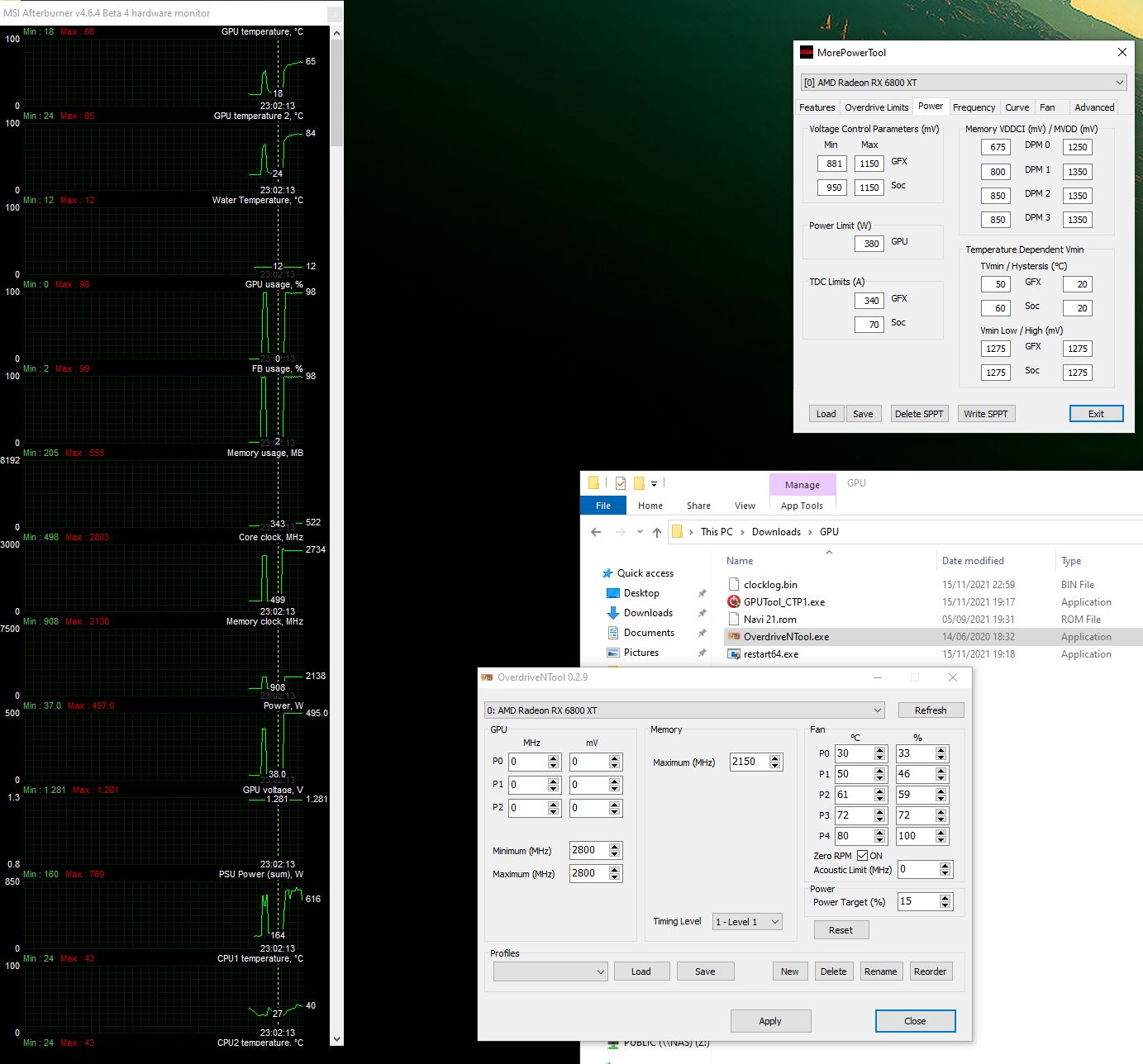1143x1064 pixels.
Task: Open restart64.exe from the GPU folder
Action: pyautogui.click(x=770, y=653)
